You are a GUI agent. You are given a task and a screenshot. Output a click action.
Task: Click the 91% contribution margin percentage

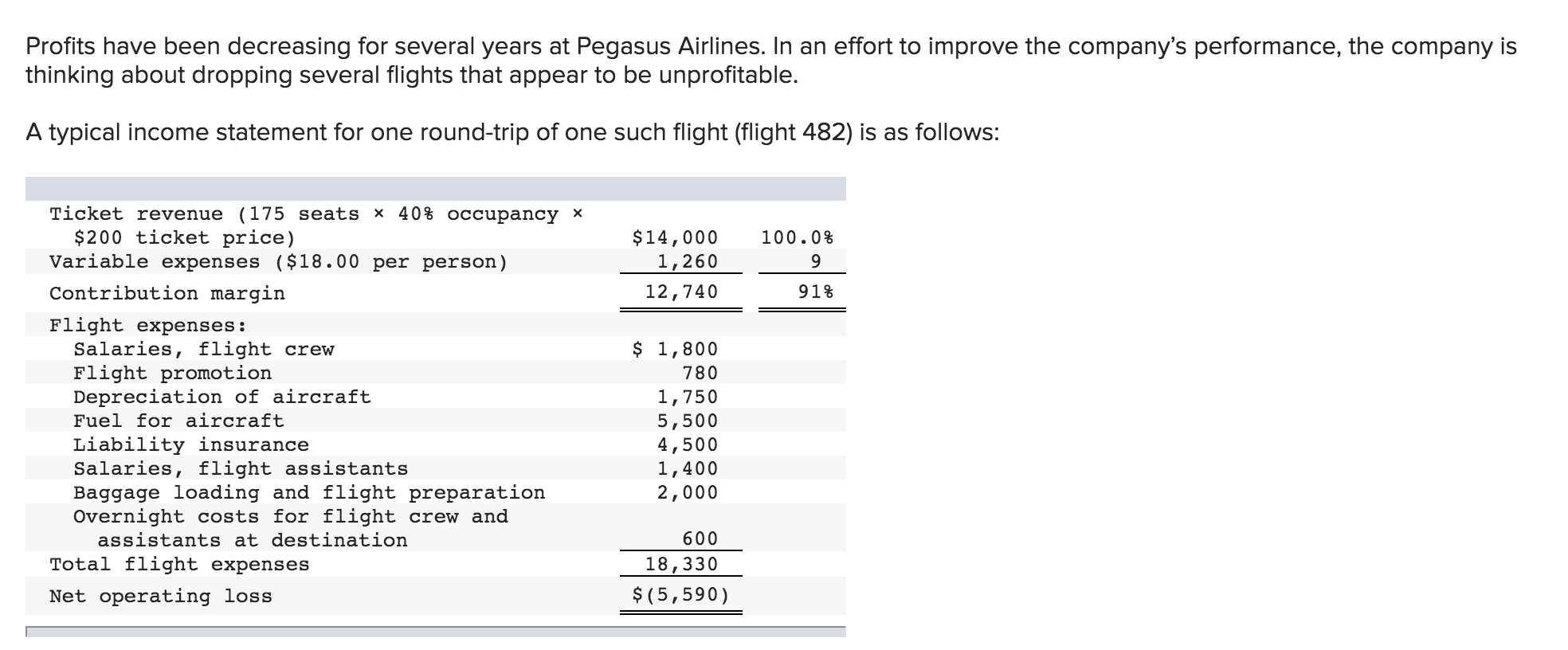[816, 292]
